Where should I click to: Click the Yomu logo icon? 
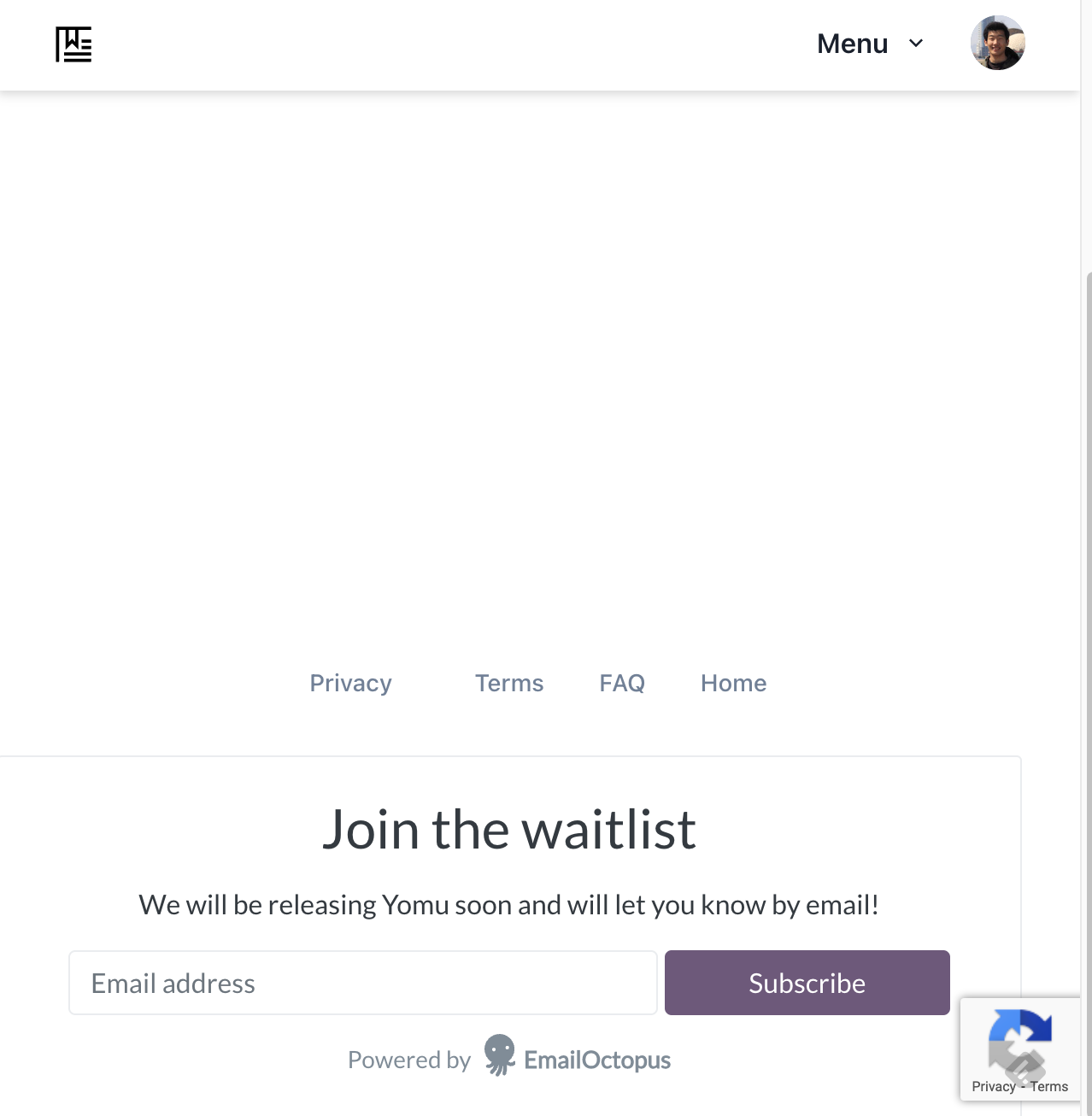pyautogui.click(x=73, y=44)
